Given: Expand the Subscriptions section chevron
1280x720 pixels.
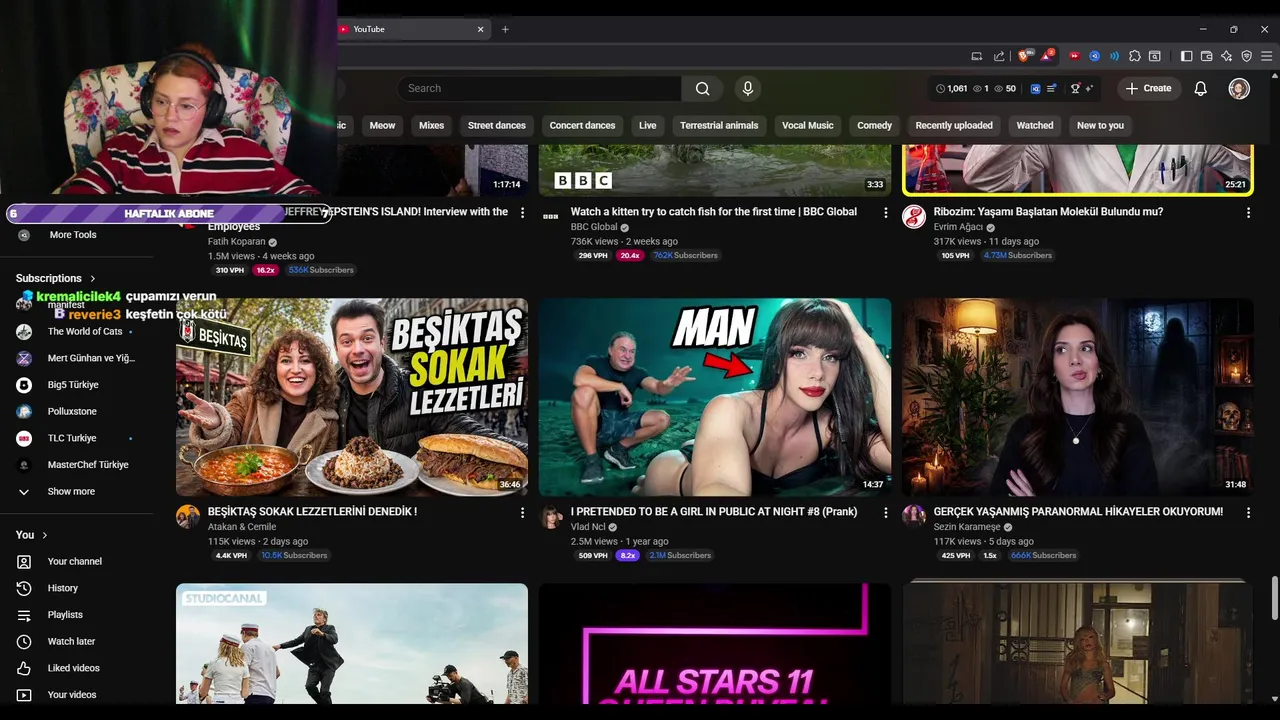Looking at the screenshot, I should (93, 278).
